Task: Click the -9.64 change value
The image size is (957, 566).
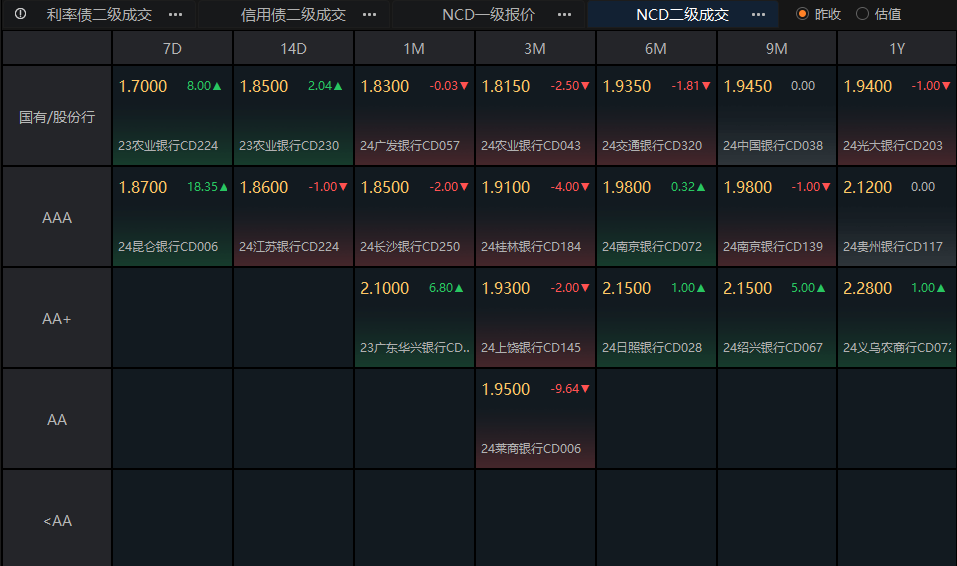Action: [x=565, y=389]
